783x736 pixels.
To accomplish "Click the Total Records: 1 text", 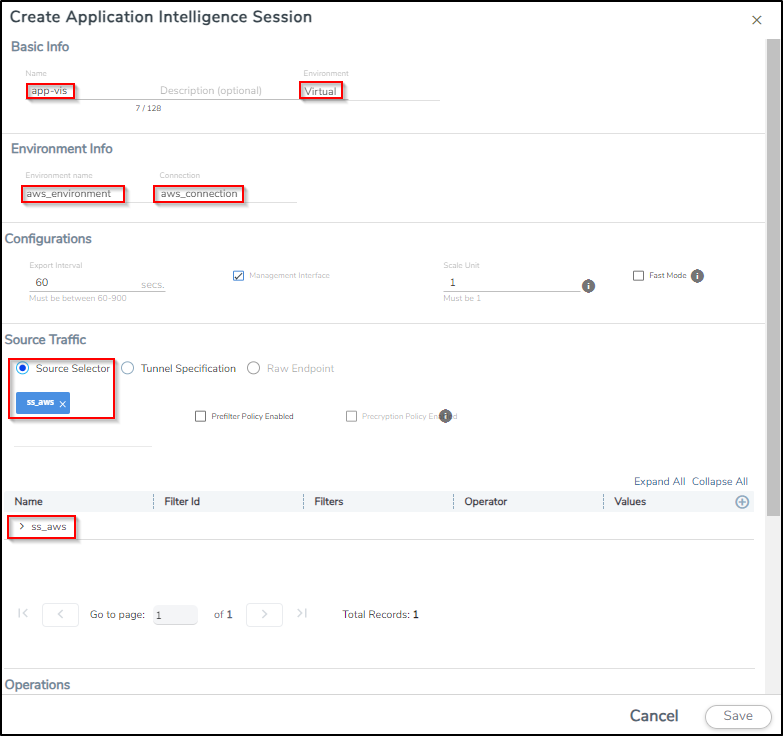I will [380, 614].
